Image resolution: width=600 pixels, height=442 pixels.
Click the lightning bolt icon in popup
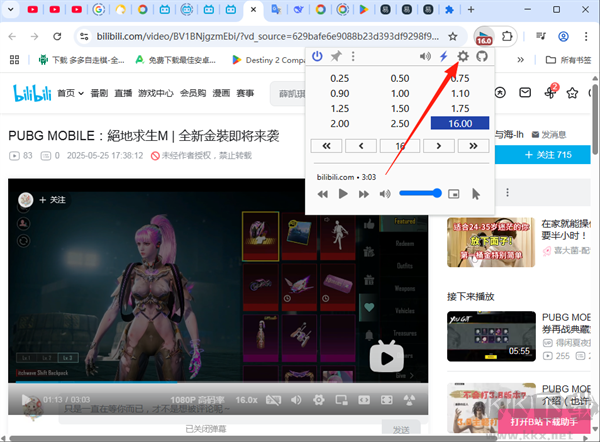444,57
